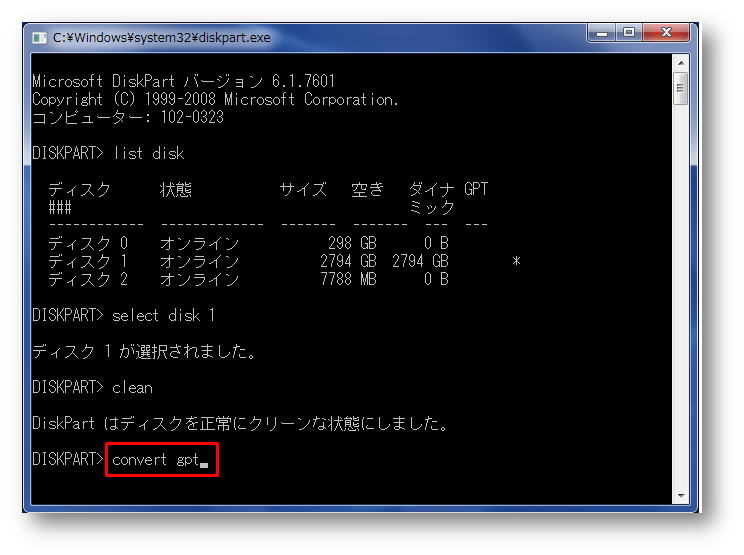This screenshot has width=744, height=555.
Task: Click the "ディスク 1 が選択されました。" message
Action: coord(144,352)
